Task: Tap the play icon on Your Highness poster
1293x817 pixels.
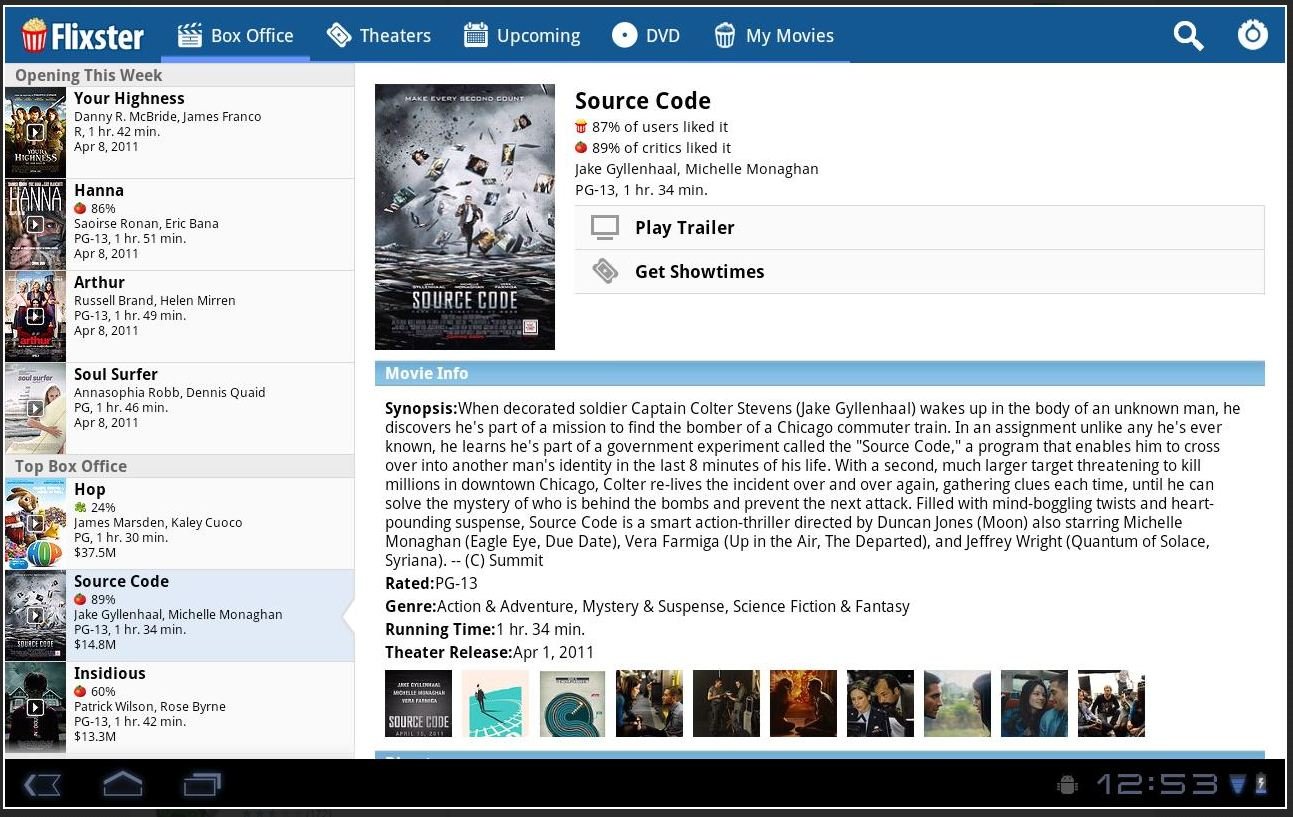Action: (35, 132)
